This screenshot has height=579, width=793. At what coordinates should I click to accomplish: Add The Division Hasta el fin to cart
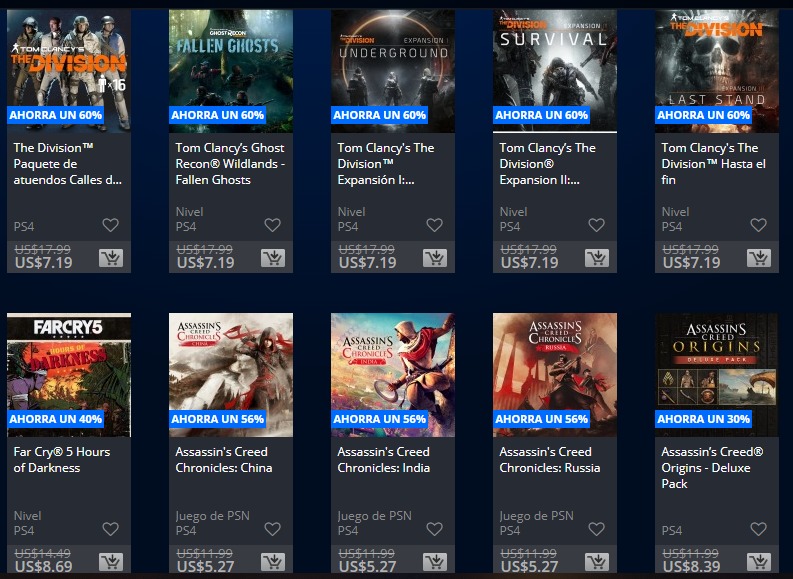pyautogui.click(x=759, y=258)
